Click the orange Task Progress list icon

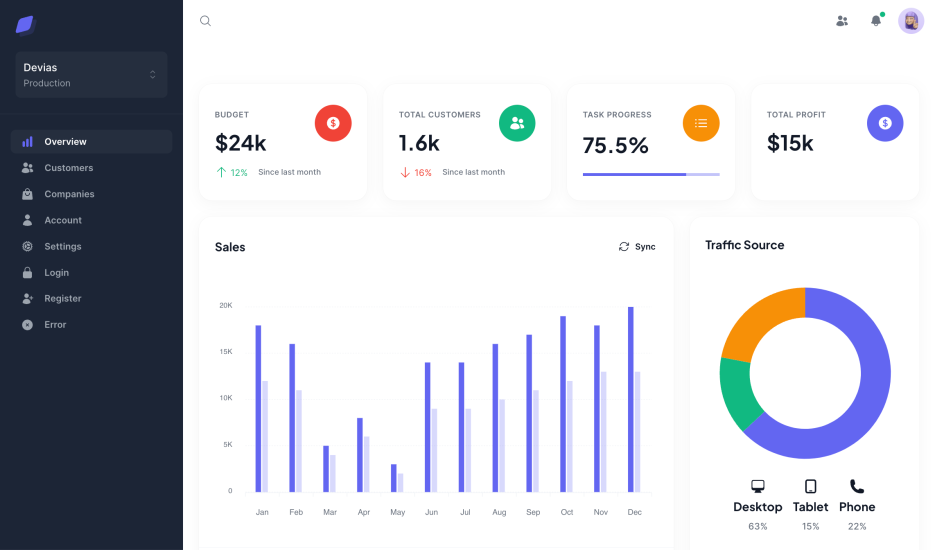701,123
